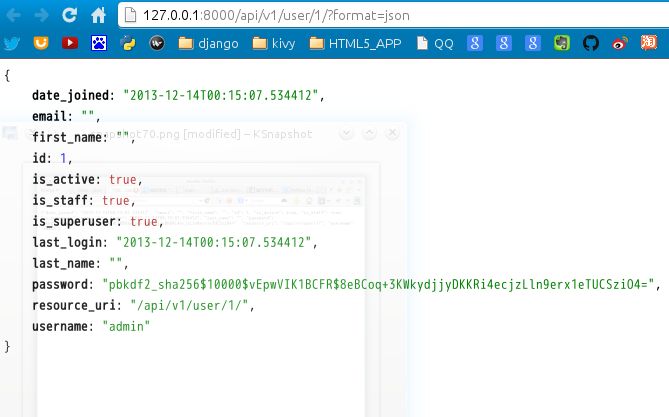Click the true value of is_active

tap(122, 179)
